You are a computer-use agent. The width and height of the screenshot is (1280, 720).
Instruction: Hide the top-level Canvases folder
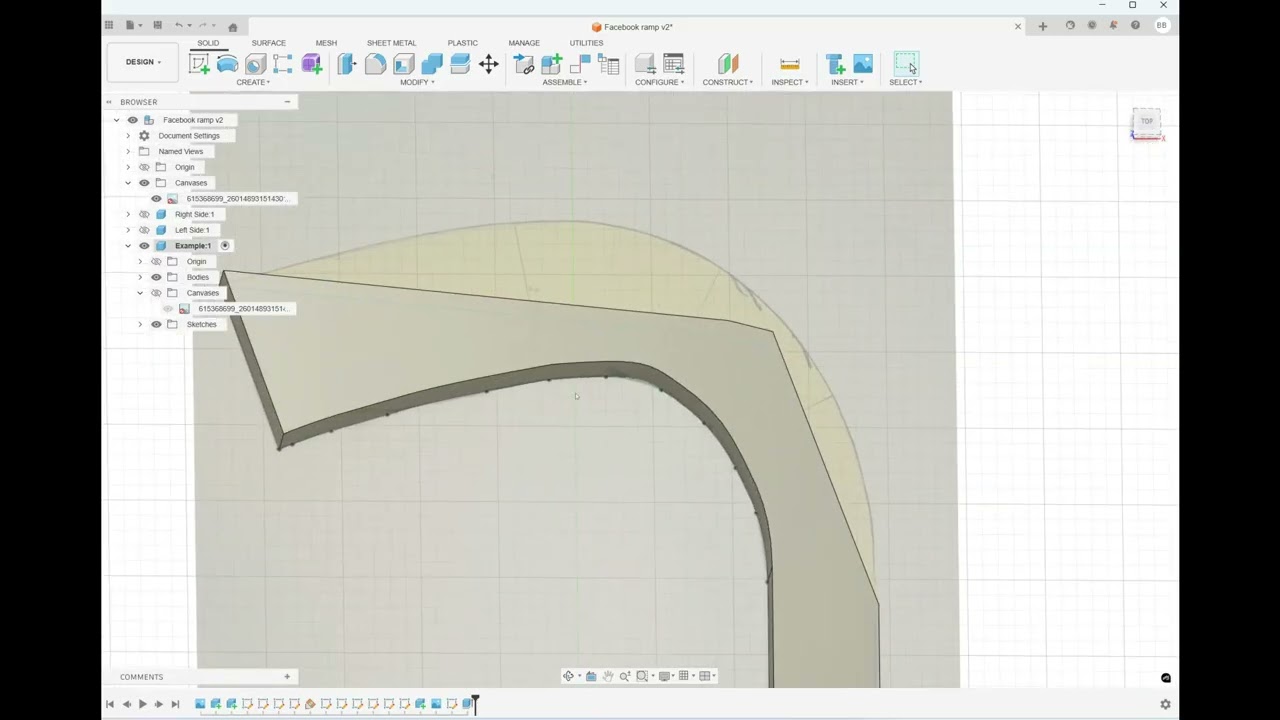[x=144, y=183]
